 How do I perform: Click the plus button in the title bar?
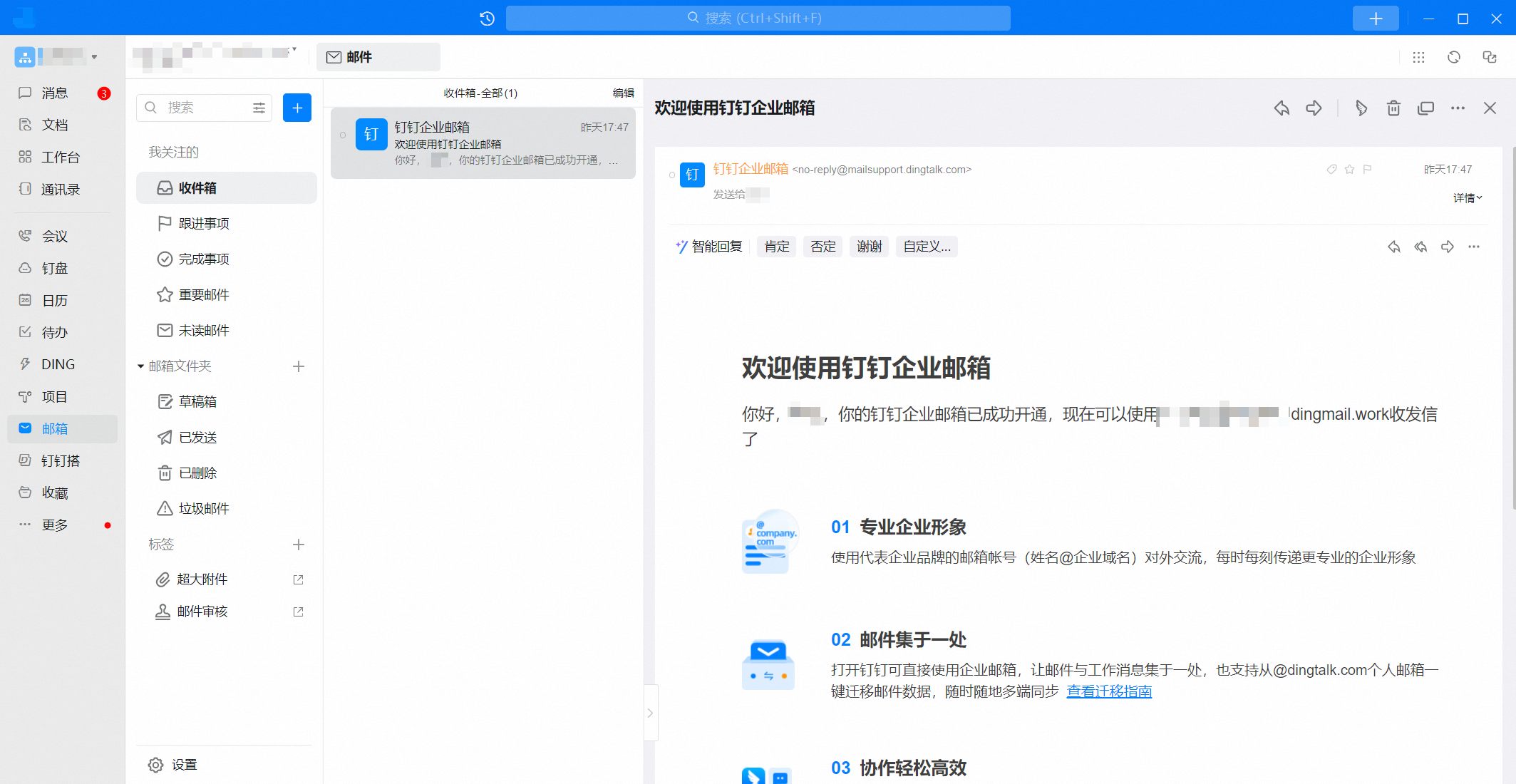pyautogui.click(x=1376, y=19)
